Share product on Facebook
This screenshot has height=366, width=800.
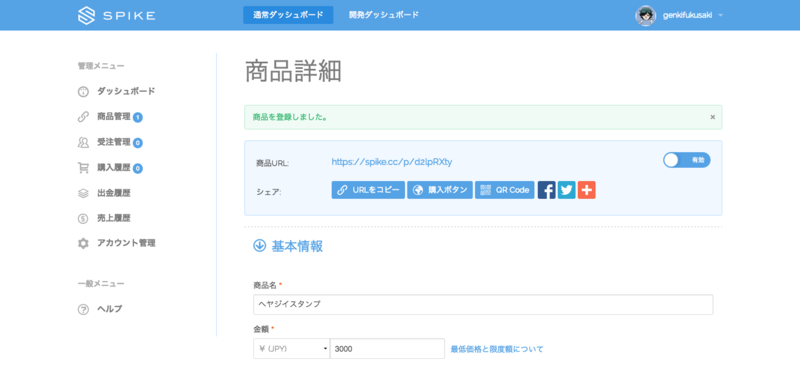tap(546, 190)
